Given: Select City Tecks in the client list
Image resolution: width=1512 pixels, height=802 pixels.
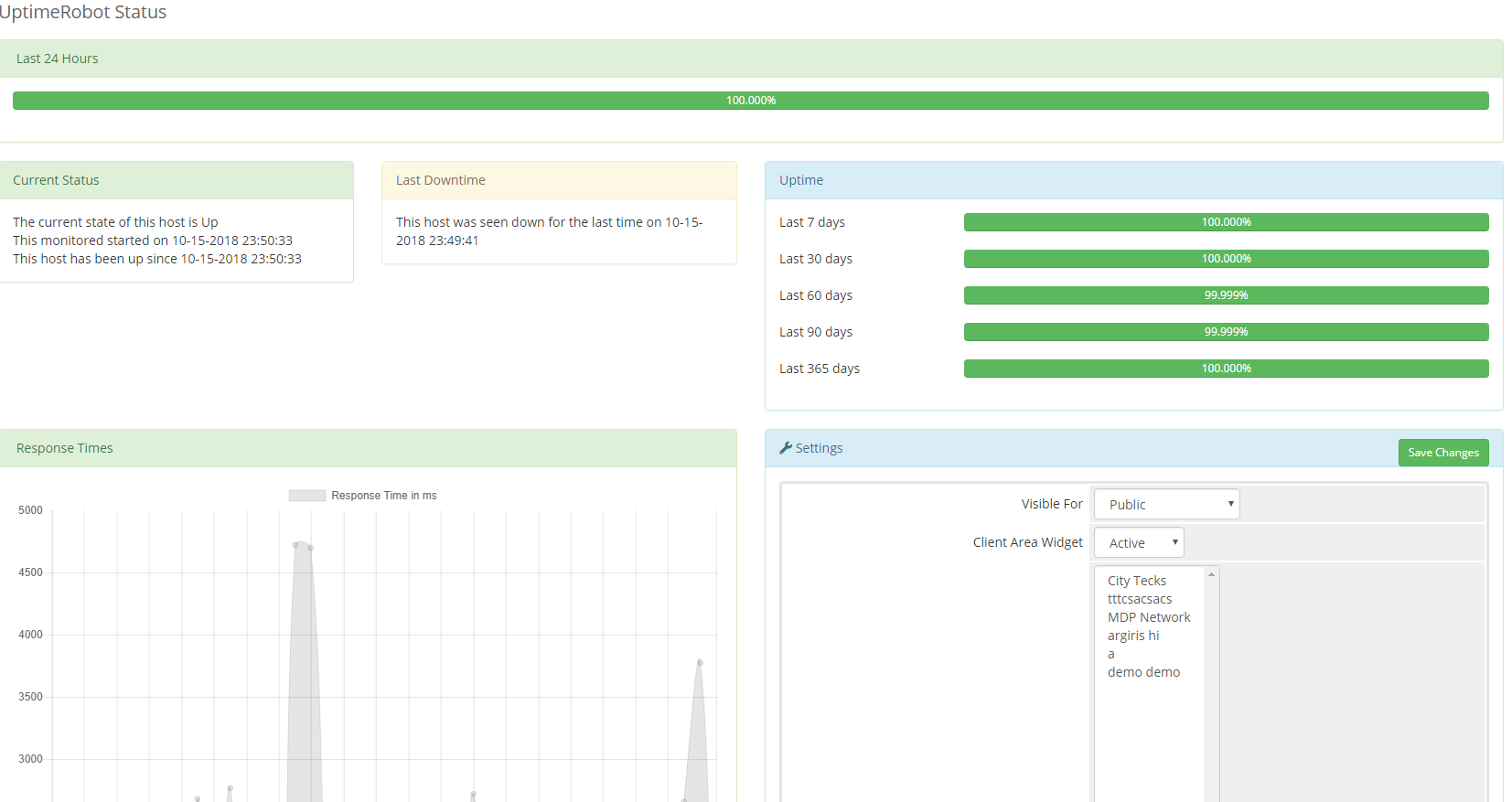Looking at the screenshot, I should 1137,581.
